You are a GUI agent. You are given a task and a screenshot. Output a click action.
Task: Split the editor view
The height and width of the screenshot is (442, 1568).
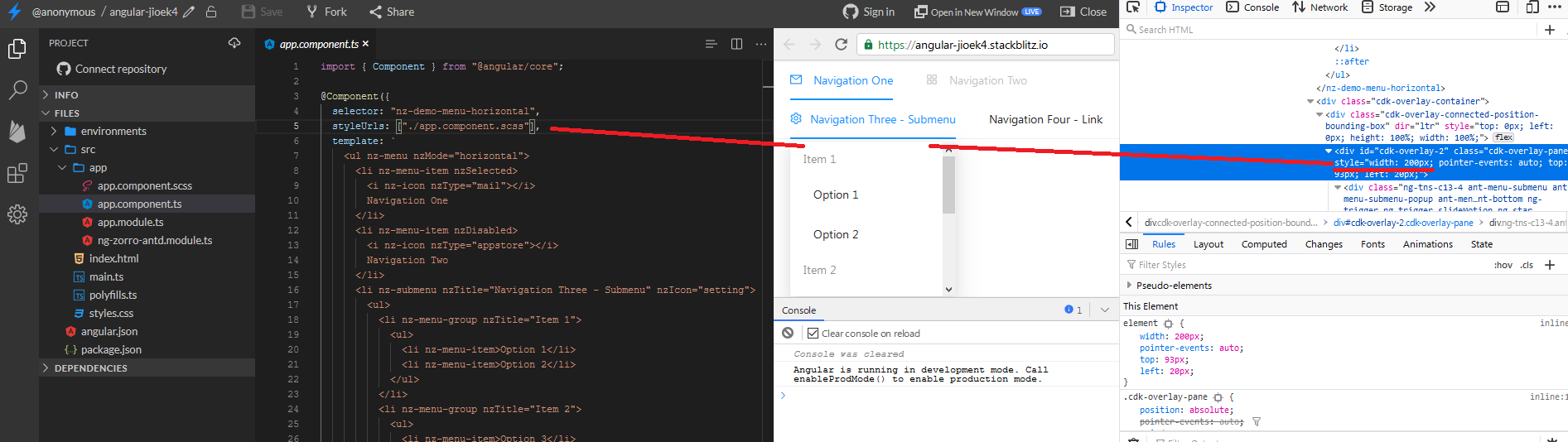click(736, 44)
